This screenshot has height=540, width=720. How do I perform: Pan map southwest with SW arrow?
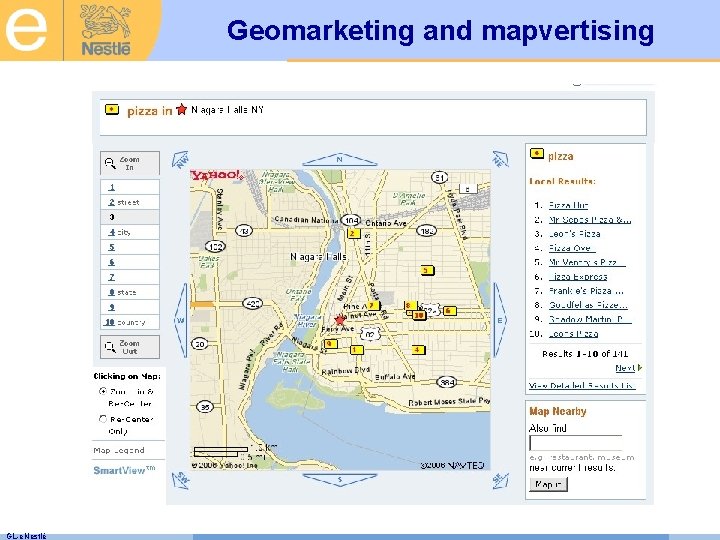(x=180, y=480)
